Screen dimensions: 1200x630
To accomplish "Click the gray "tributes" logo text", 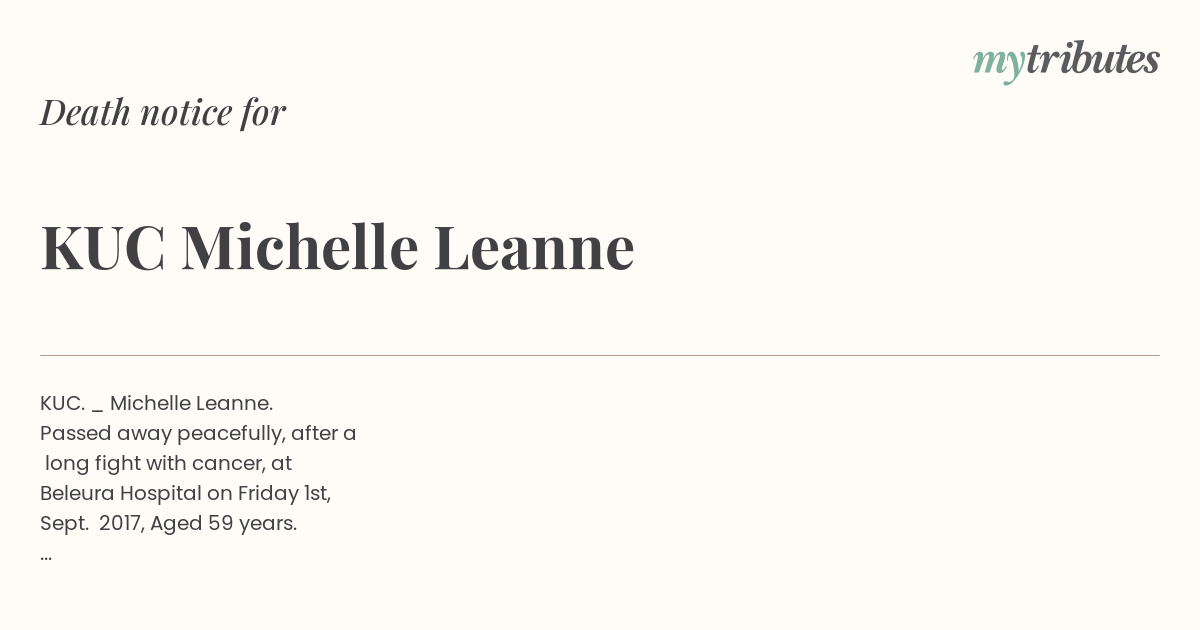I will pyautogui.click(x=1092, y=59).
